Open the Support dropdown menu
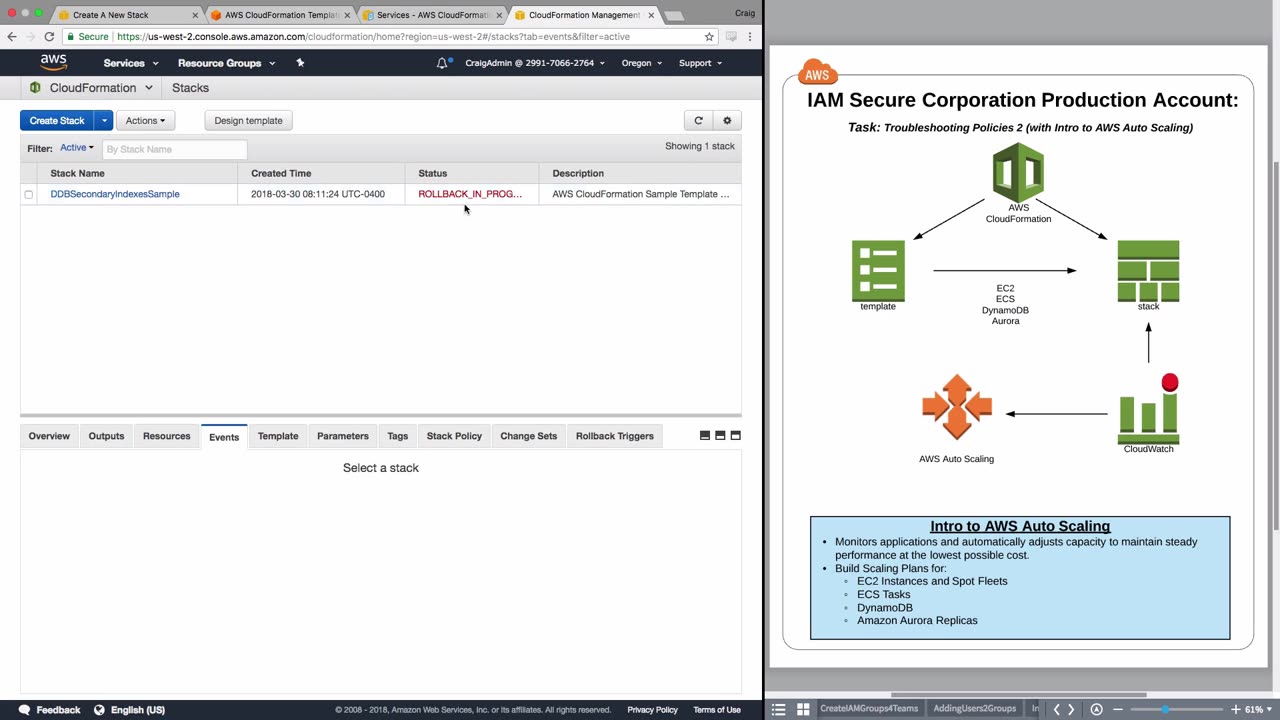Image resolution: width=1280 pixels, height=720 pixels. [700, 63]
